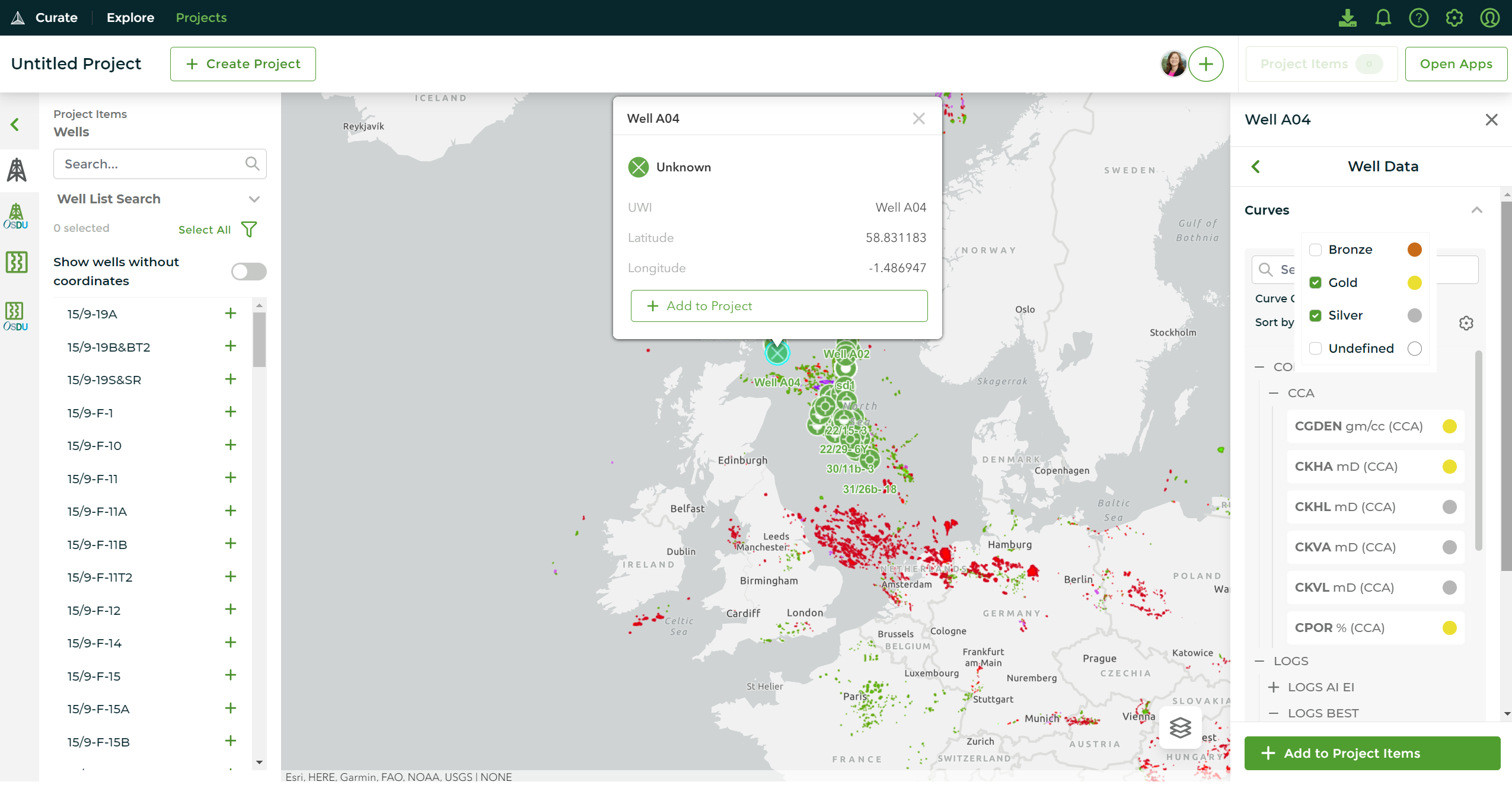
Task: Click the Select All link
Action: (x=204, y=229)
